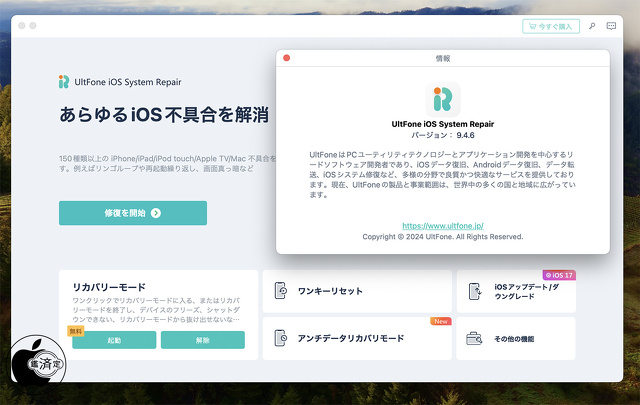Click the 情報 dialog title
The height and width of the screenshot is (405, 640).
pos(443,58)
